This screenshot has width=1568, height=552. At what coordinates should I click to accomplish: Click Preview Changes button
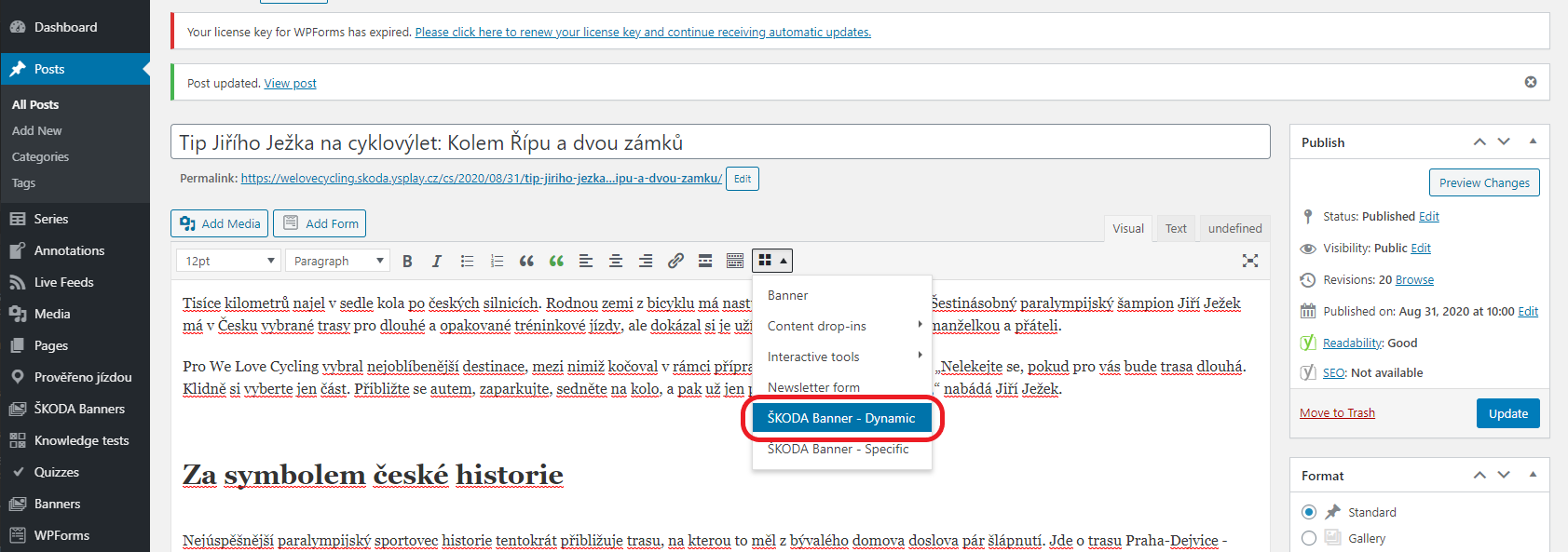point(1484,182)
